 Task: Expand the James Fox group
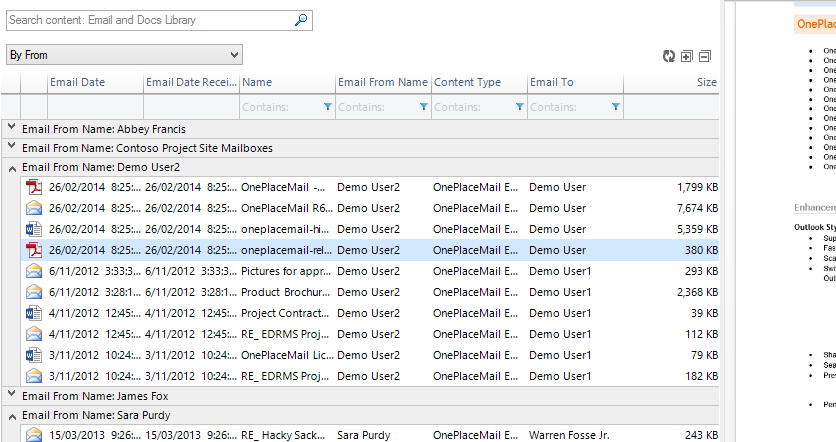tap(11, 396)
